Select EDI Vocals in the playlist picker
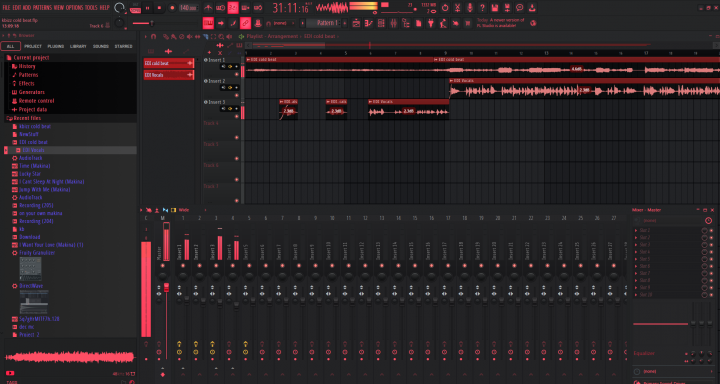The height and width of the screenshot is (384, 720). coord(169,75)
